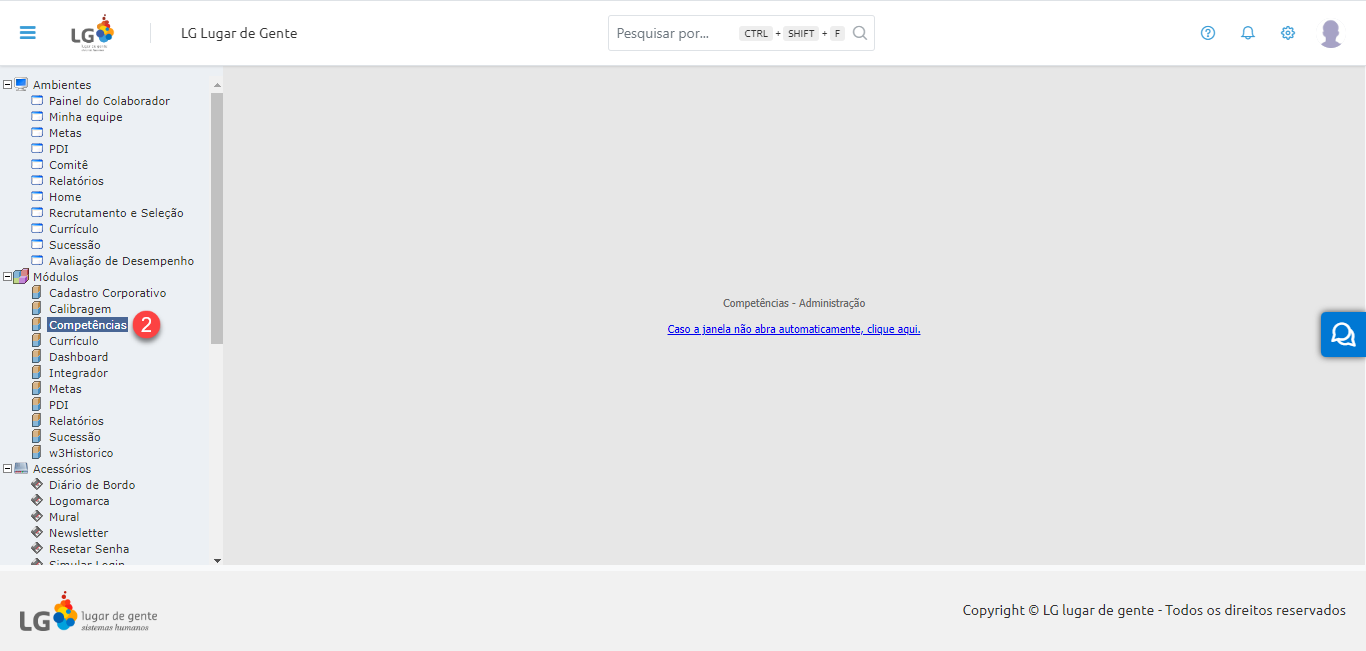Viewport: 1366px width, 651px height.
Task: Open Cadastro Corporativo module
Action: pos(107,293)
